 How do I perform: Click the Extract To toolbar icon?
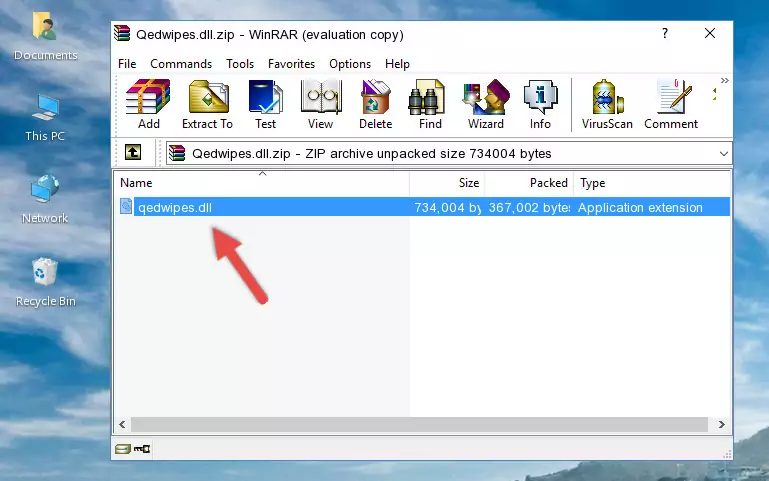[x=207, y=104]
